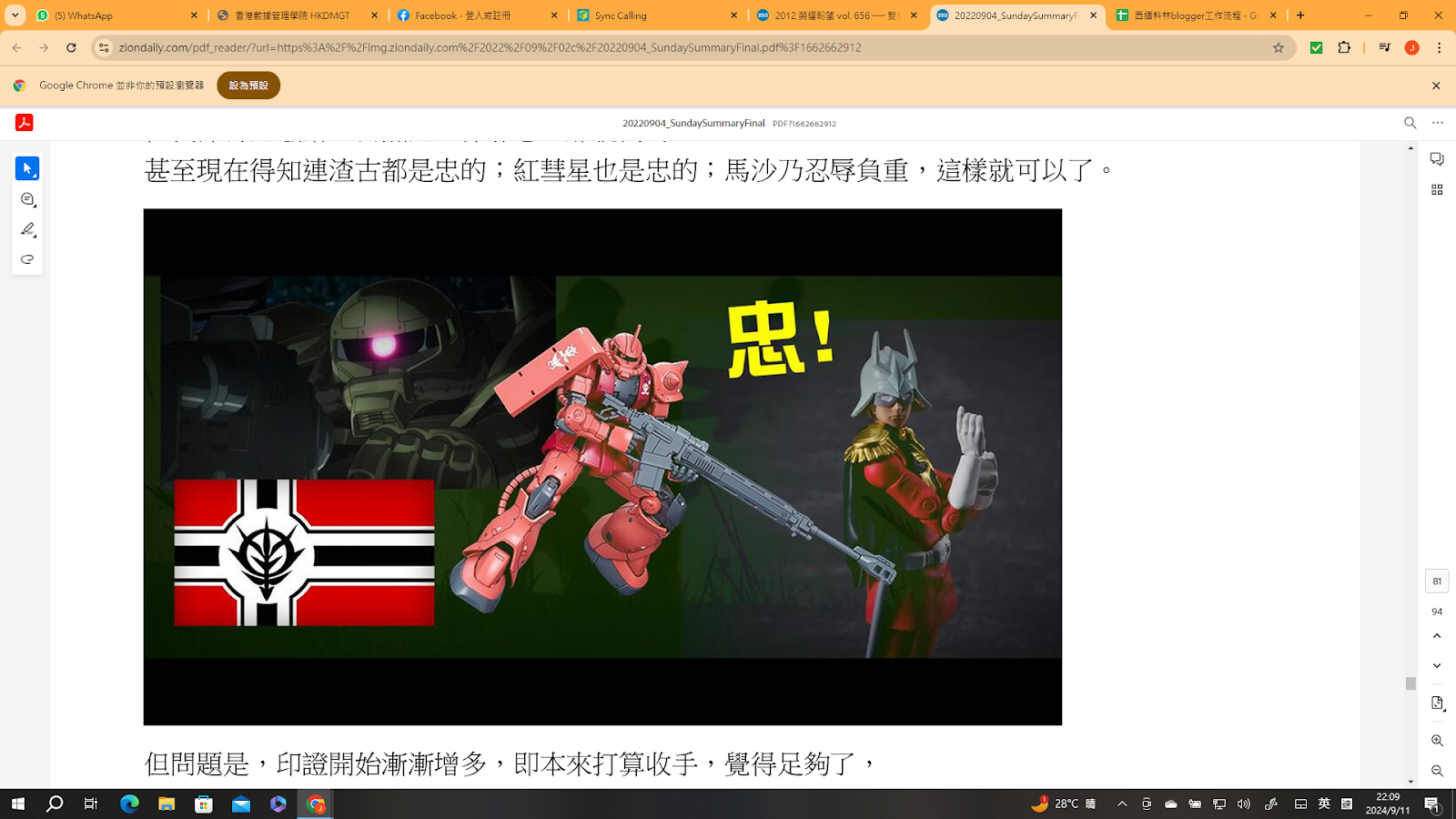The image size is (1456, 819).
Task: Pick the freehand lasso draw tool
Action: click(x=27, y=259)
